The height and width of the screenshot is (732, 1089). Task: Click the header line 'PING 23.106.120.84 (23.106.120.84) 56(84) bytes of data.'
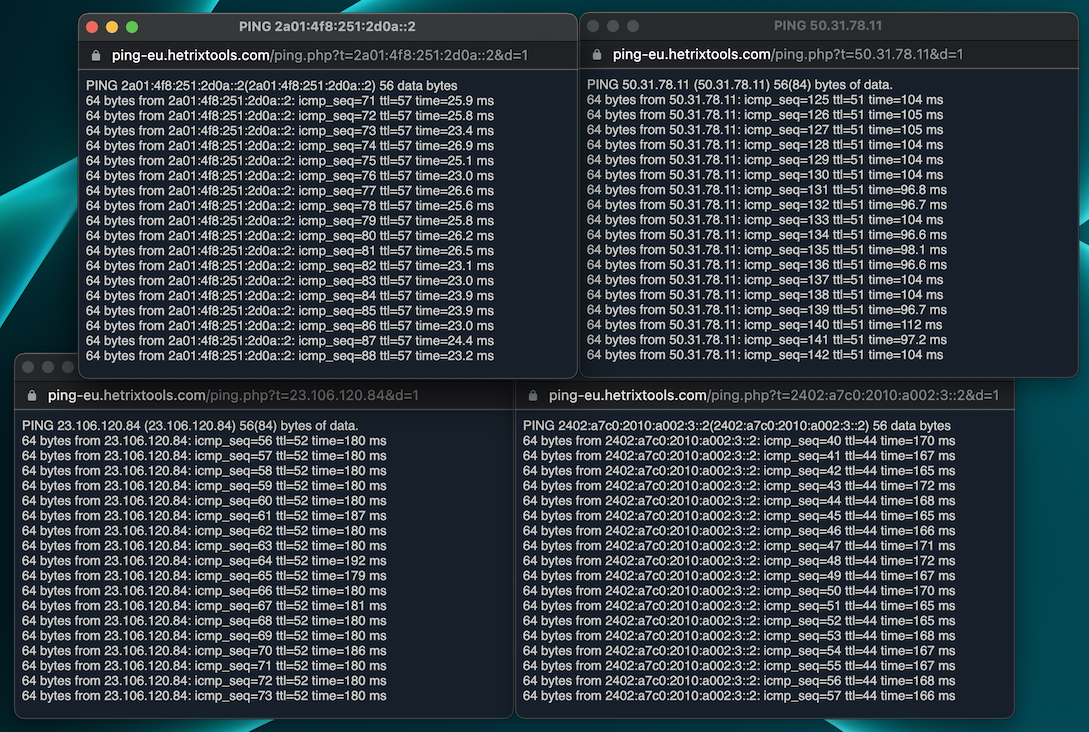pyautogui.click(x=190, y=426)
